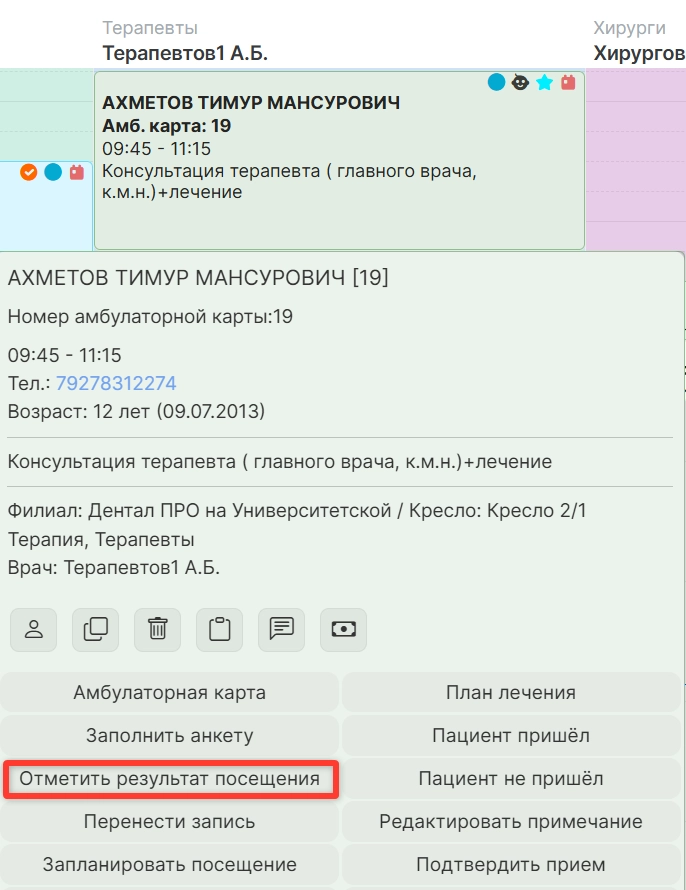Open the patient profile person icon
Image resolution: width=686 pixels, height=890 pixels.
point(33,629)
